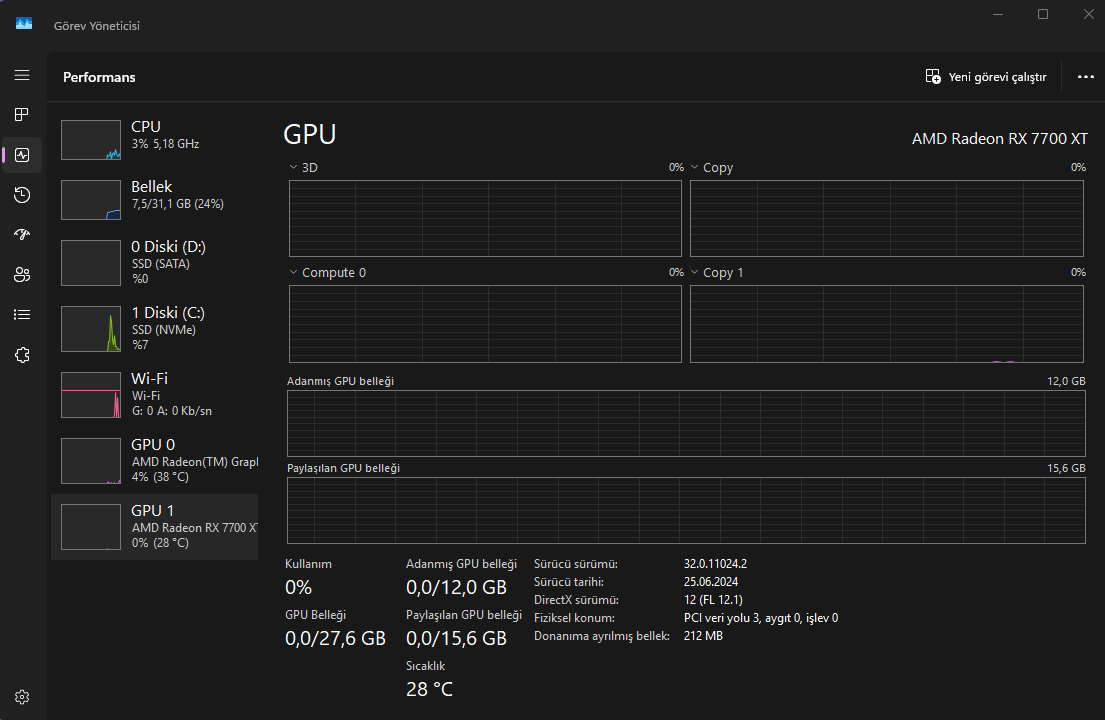Click the three-dot more options button
This screenshot has height=720, width=1105.
tap(1085, 77)
